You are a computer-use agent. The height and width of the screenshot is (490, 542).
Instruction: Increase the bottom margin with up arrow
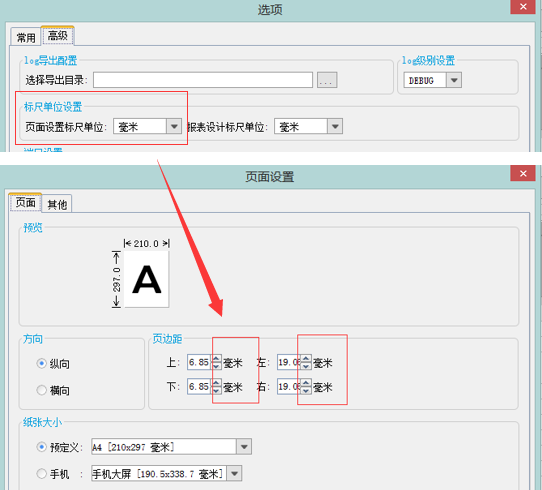(216, 383)
